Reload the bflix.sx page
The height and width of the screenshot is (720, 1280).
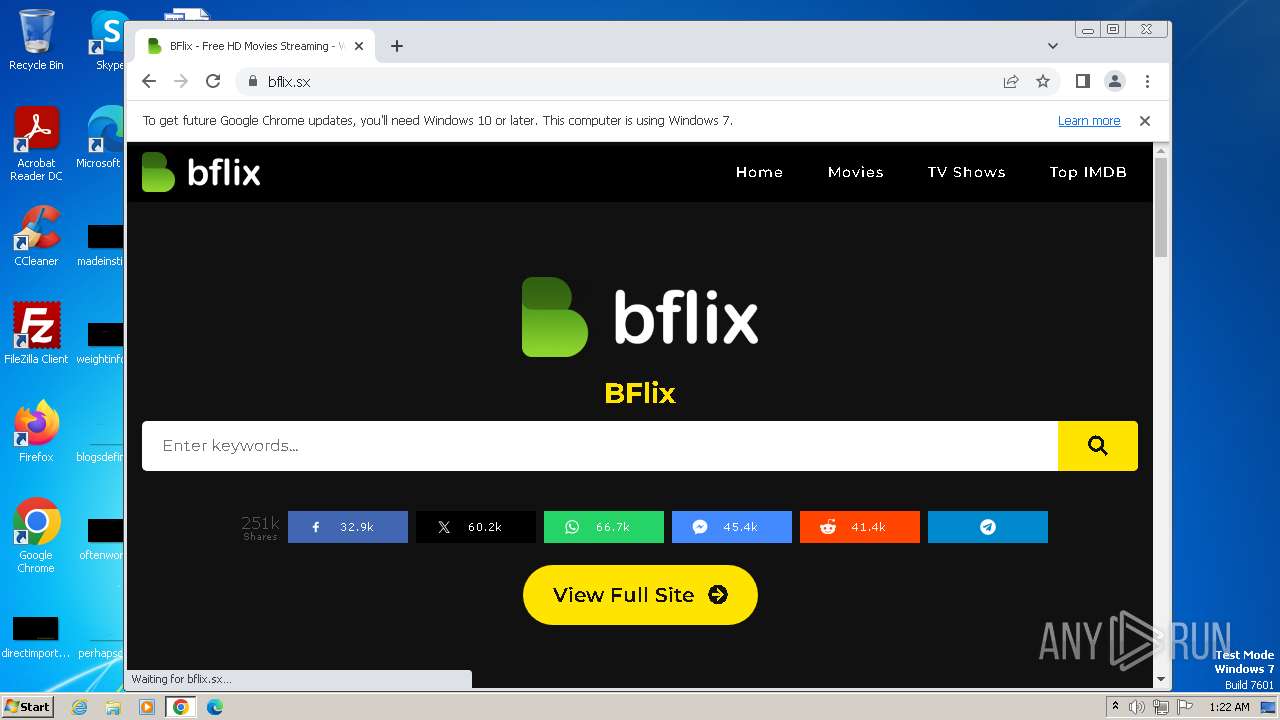[213, 81]
